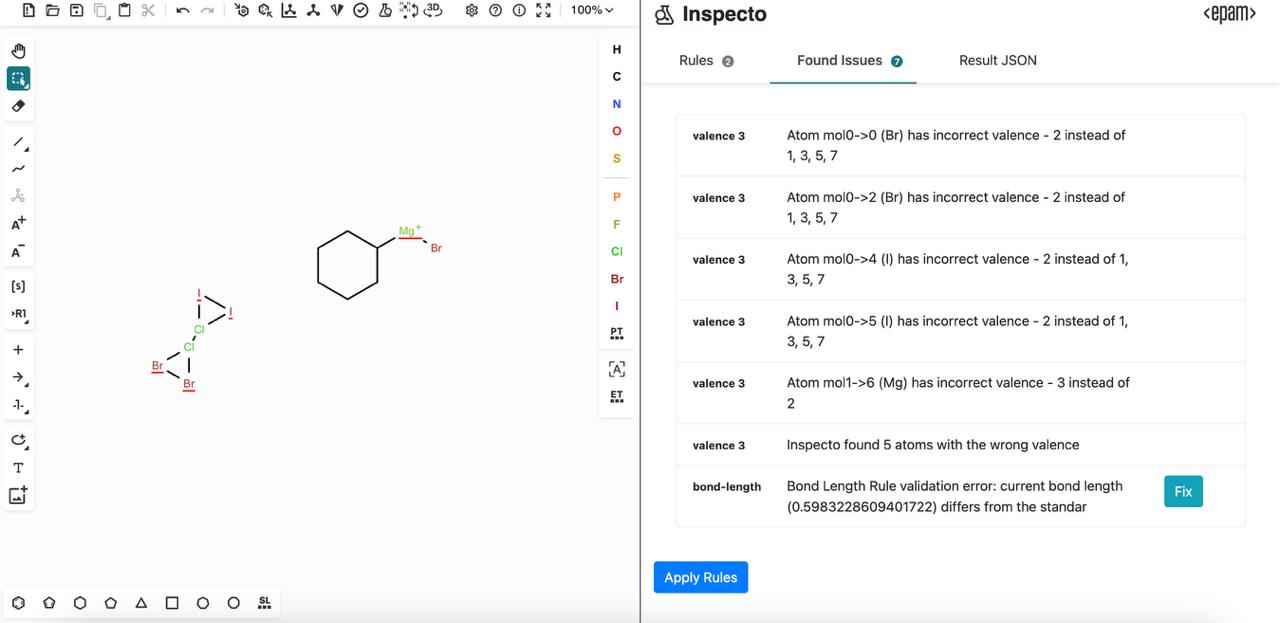Click the Redo arrow icon
The image size is (1280, 623).
tap(207, 10)
